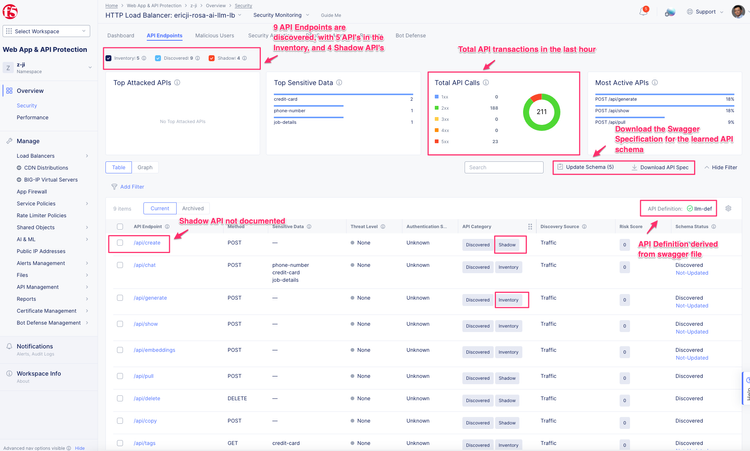
Task: Open the Select Workspace dropdown
Action: pos(47,31)
